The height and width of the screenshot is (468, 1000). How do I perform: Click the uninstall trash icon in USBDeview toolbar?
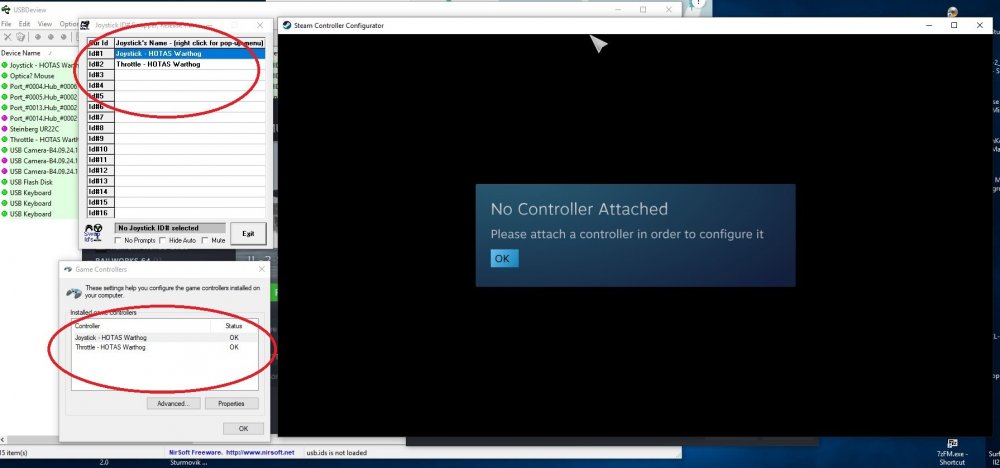[x=20, y=37]
